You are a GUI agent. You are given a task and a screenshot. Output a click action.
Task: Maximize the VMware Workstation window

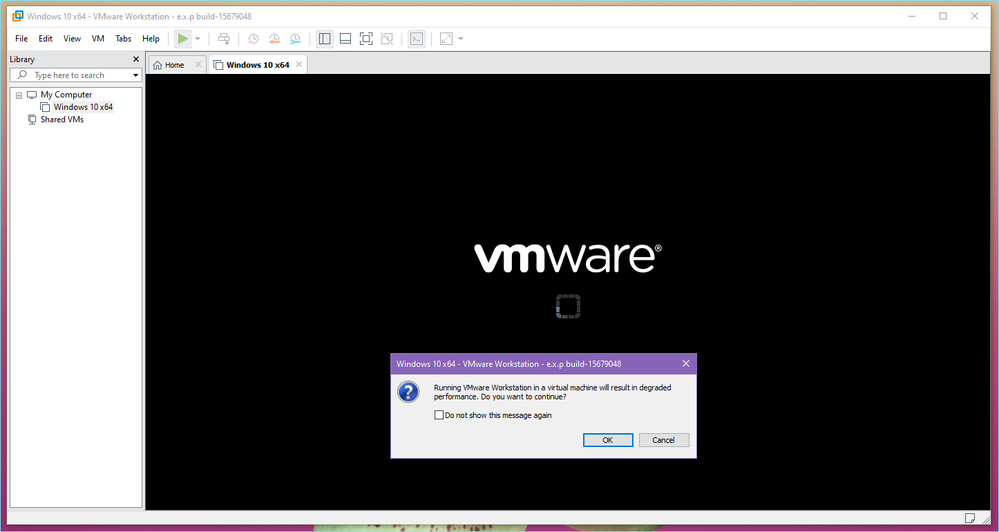943,16
